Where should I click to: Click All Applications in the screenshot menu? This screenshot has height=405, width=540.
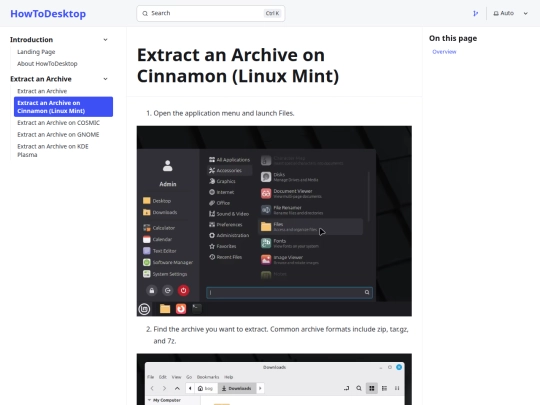point(229,160)
